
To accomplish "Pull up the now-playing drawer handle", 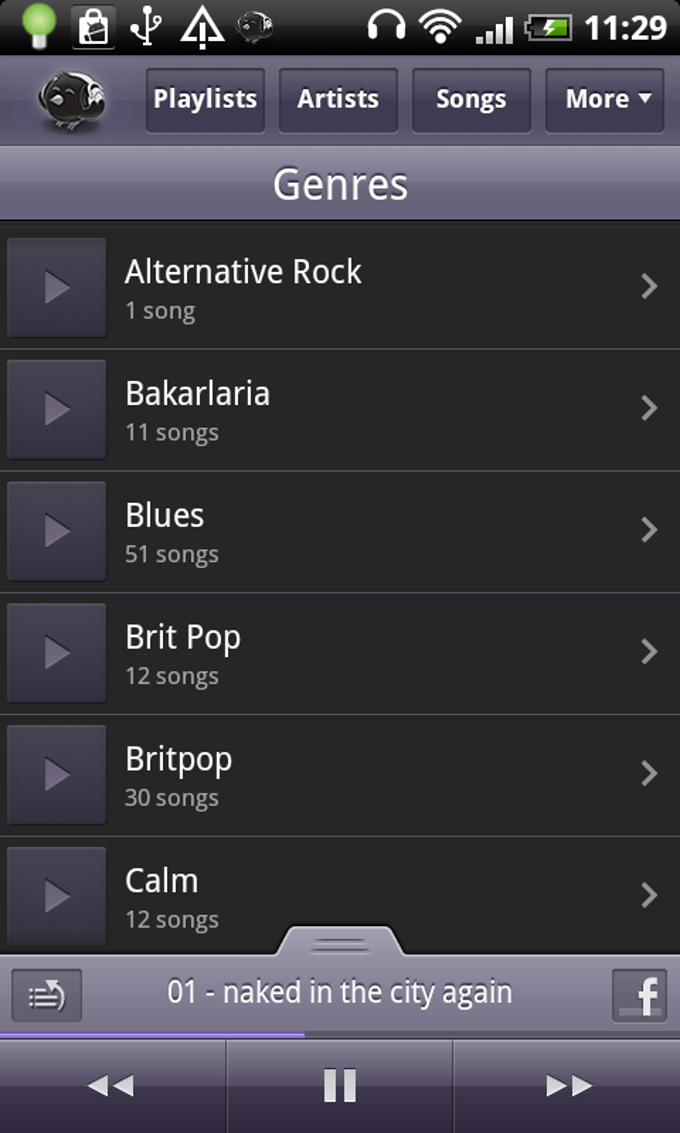I will point(340,942).
